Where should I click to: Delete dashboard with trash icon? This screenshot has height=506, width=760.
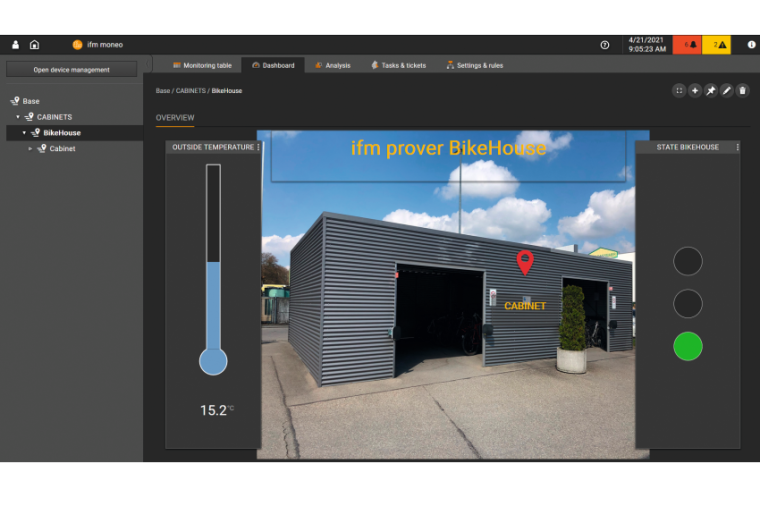tap(742, 90)
